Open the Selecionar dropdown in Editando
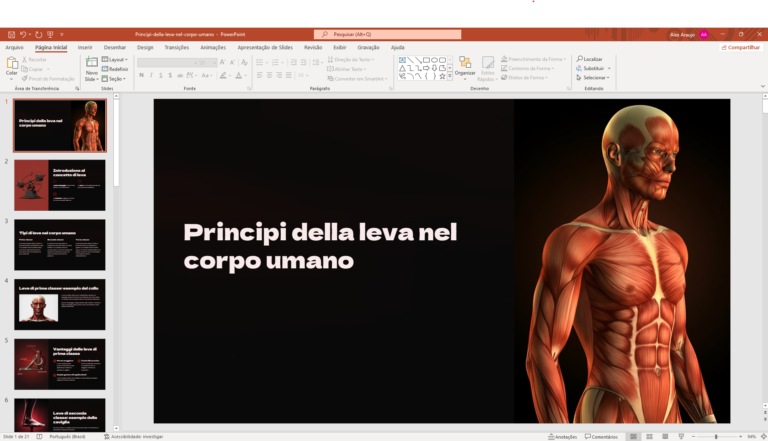The image size is (768, 441). click(x=594, y=77)
